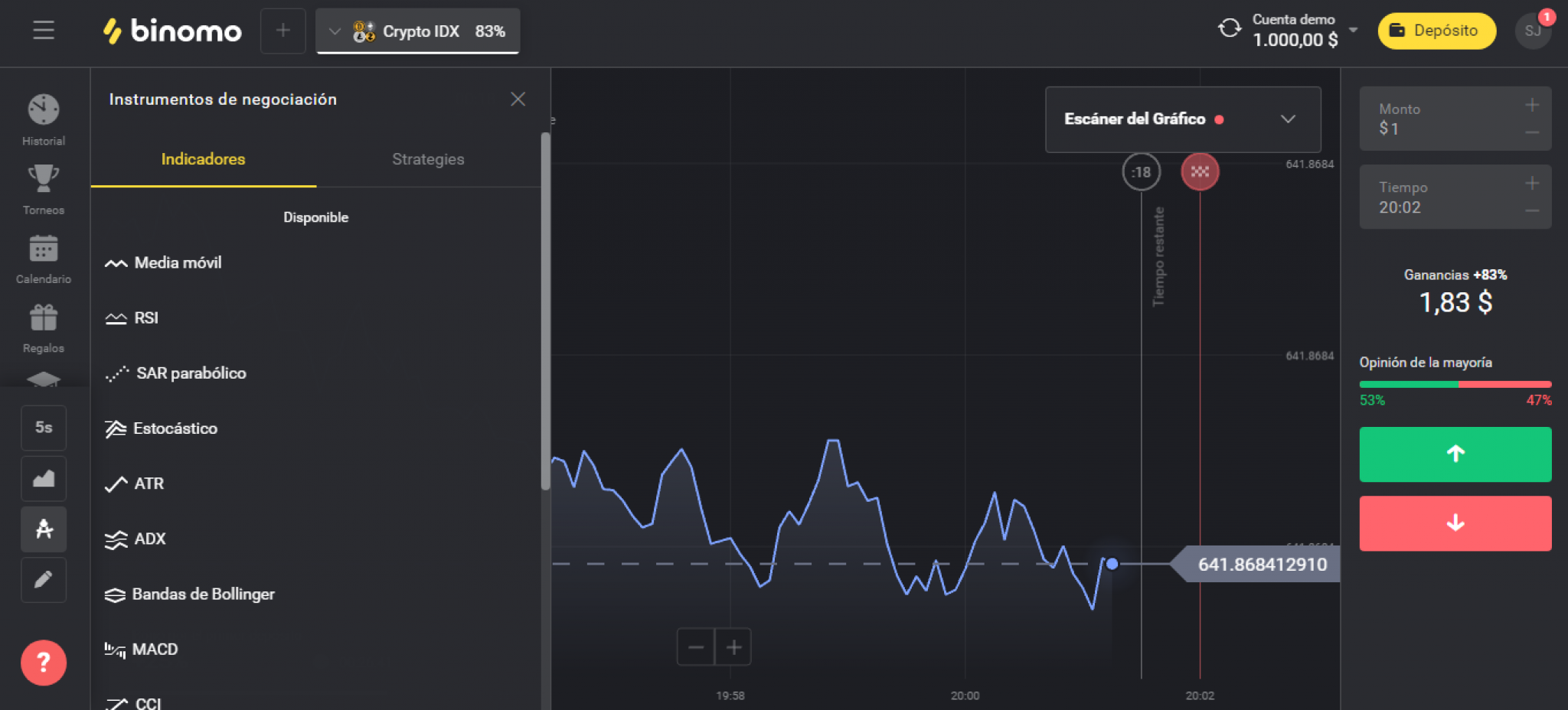Open the hamburger menu
Image resolution: width=1568 pixels, height=710 pixels.
tap(44, 31)
